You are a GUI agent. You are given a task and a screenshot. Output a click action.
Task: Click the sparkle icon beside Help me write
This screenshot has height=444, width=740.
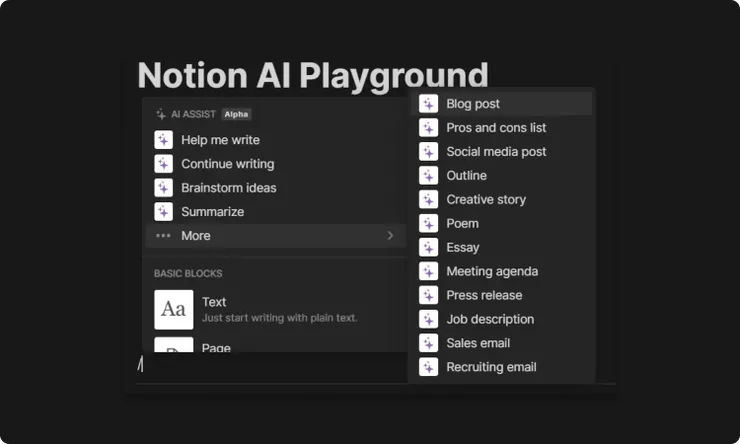[x=163, y=140]
